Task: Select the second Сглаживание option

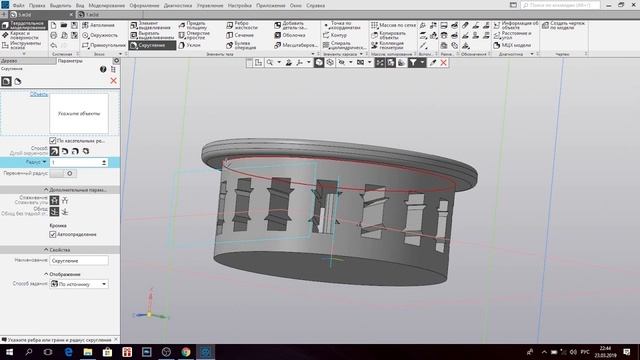Action: [x=65, y=200]
